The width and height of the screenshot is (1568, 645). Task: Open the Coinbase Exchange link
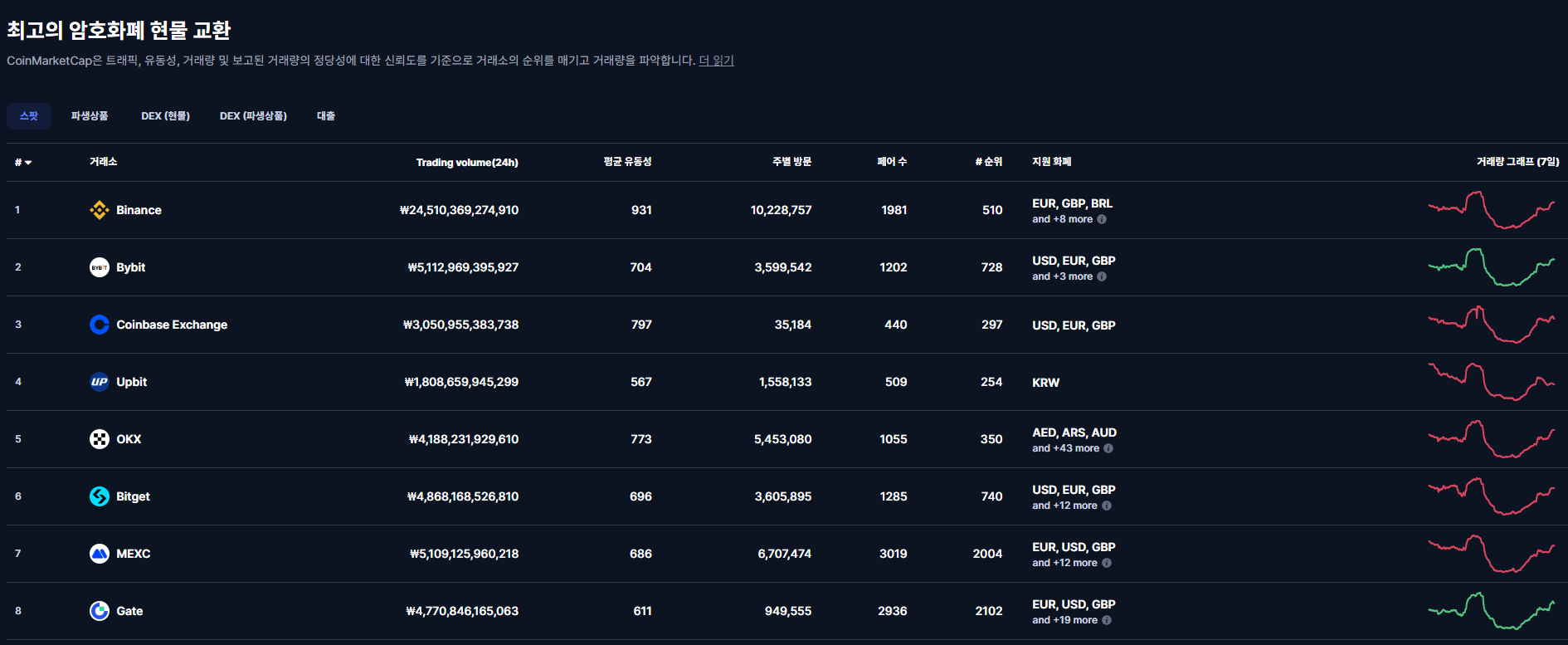[x=172, y=325]
